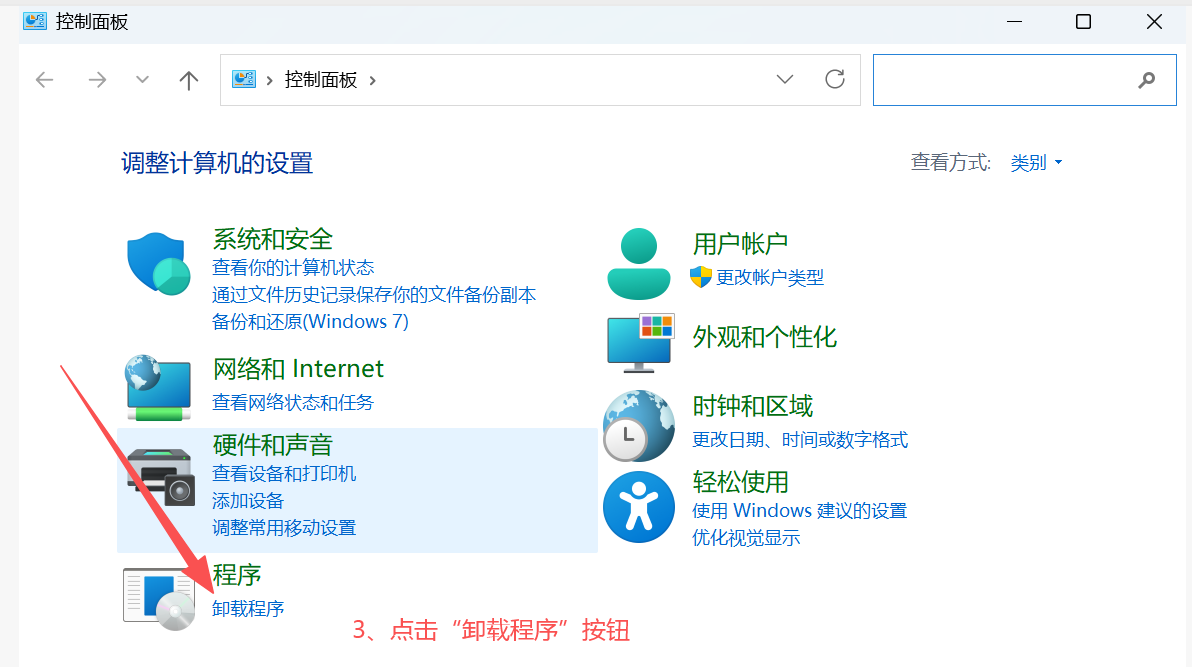This screenshot has height=667, width=1192.
Task: Click the accessibility icon for 轻松使用
Action: coord(638,507)
